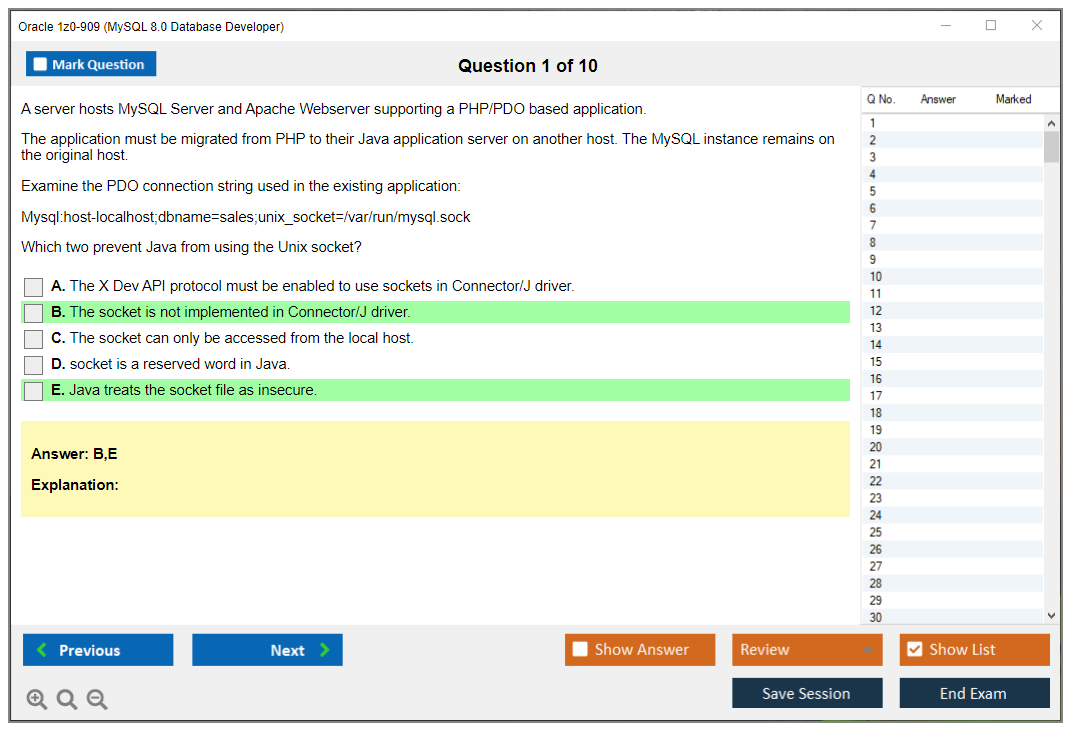Select question 9 in the list
Screen dimensions: 1075x735
[x=952, y=259]
